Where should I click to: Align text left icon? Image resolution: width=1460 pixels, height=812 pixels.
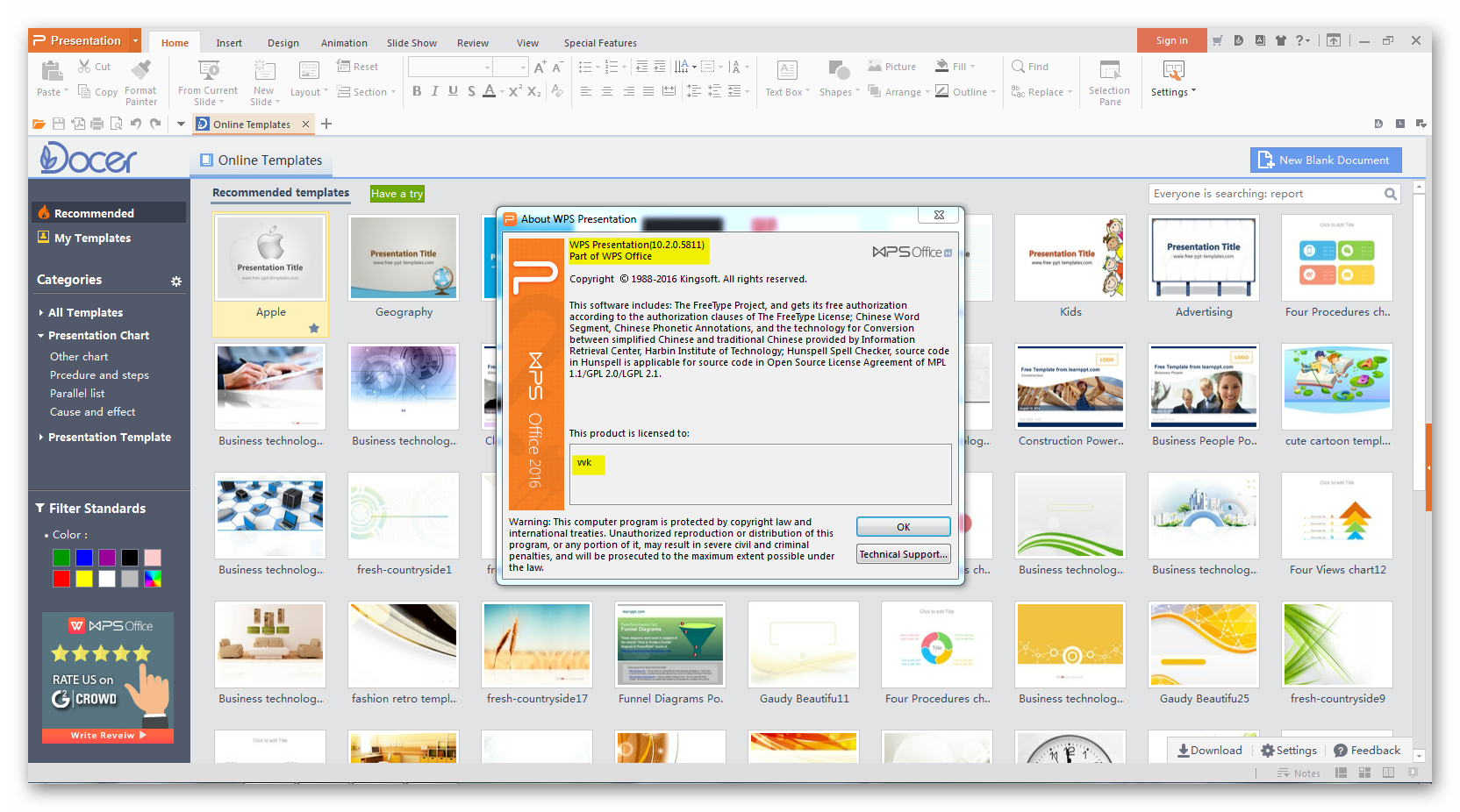coord(586,91)
